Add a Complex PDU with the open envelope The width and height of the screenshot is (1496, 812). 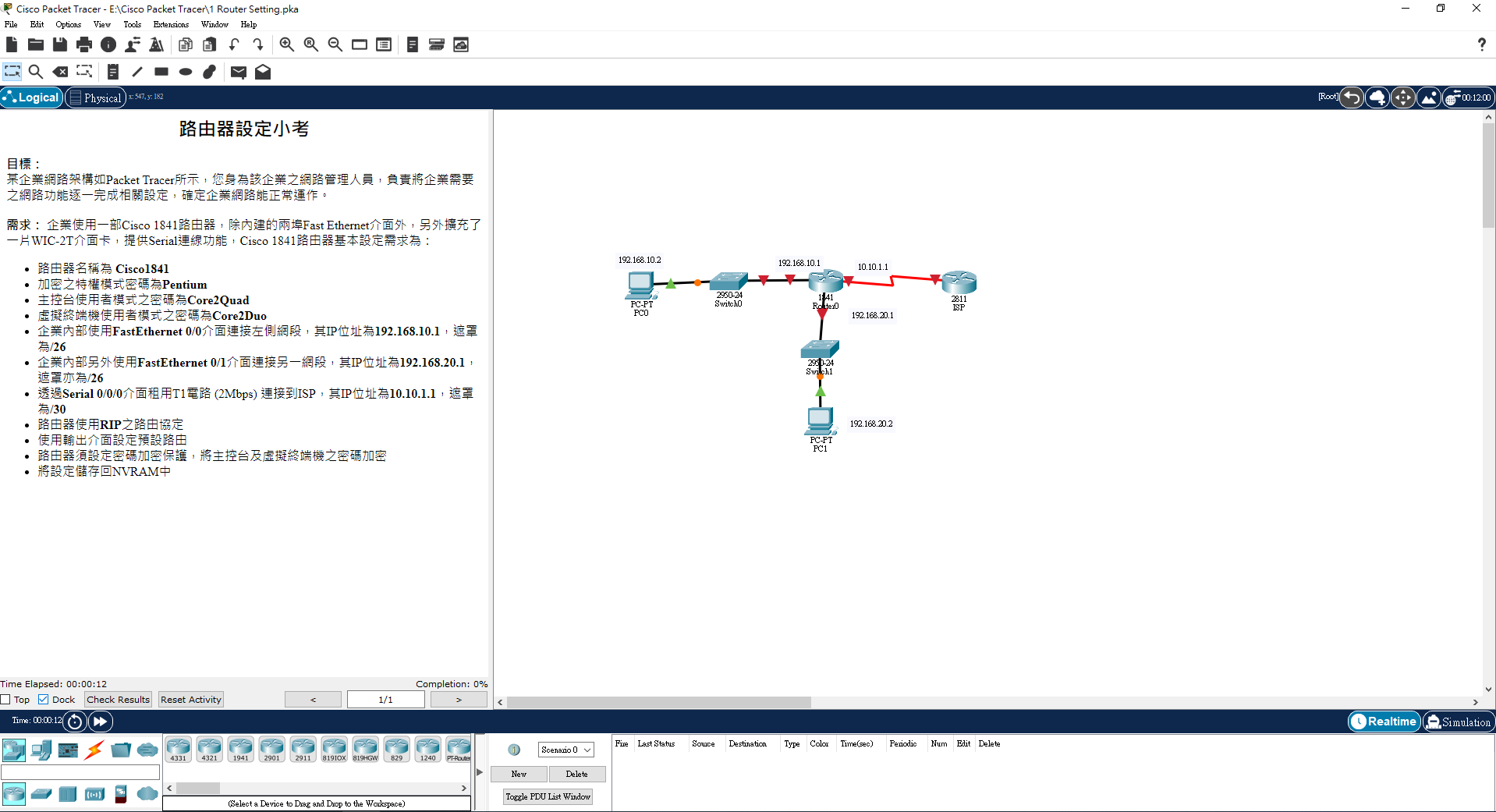tap(263, 72)
